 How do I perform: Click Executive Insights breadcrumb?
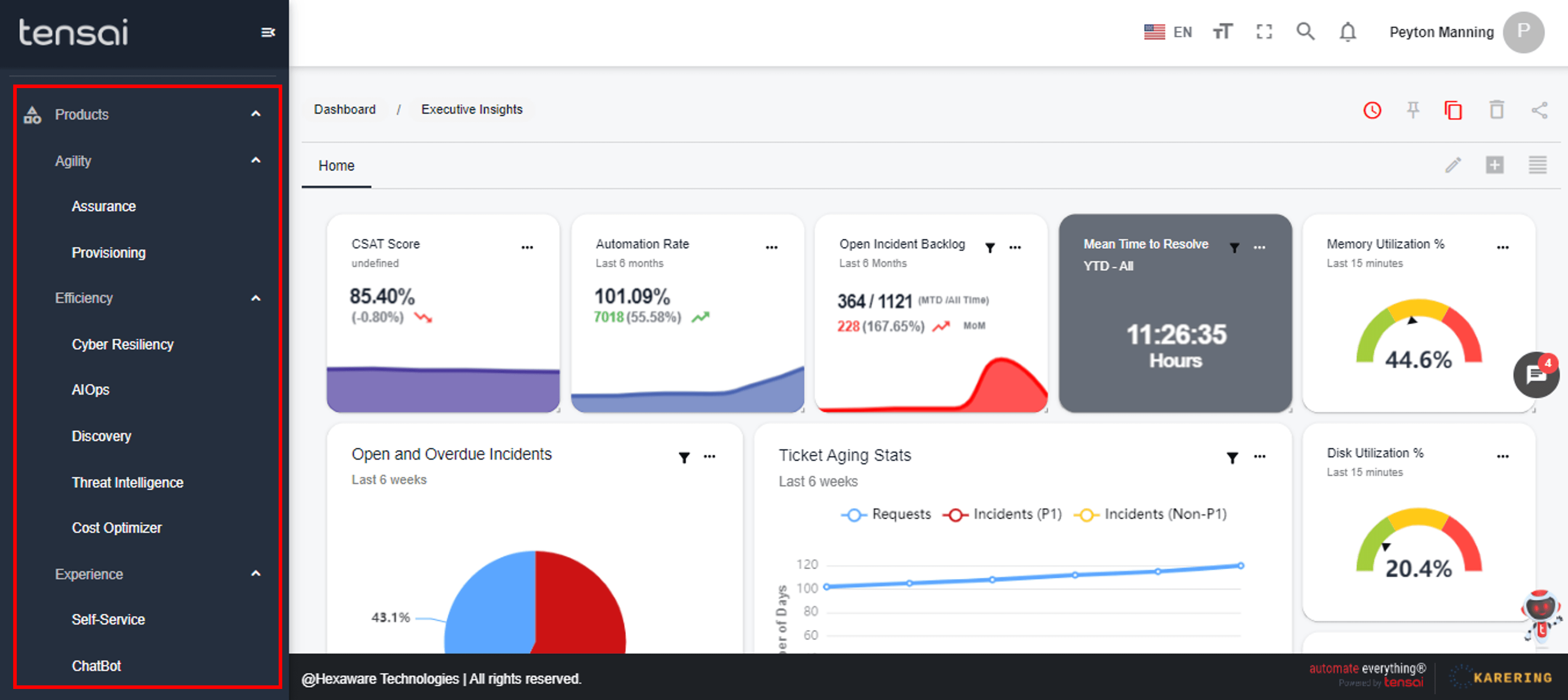[472, 110]
